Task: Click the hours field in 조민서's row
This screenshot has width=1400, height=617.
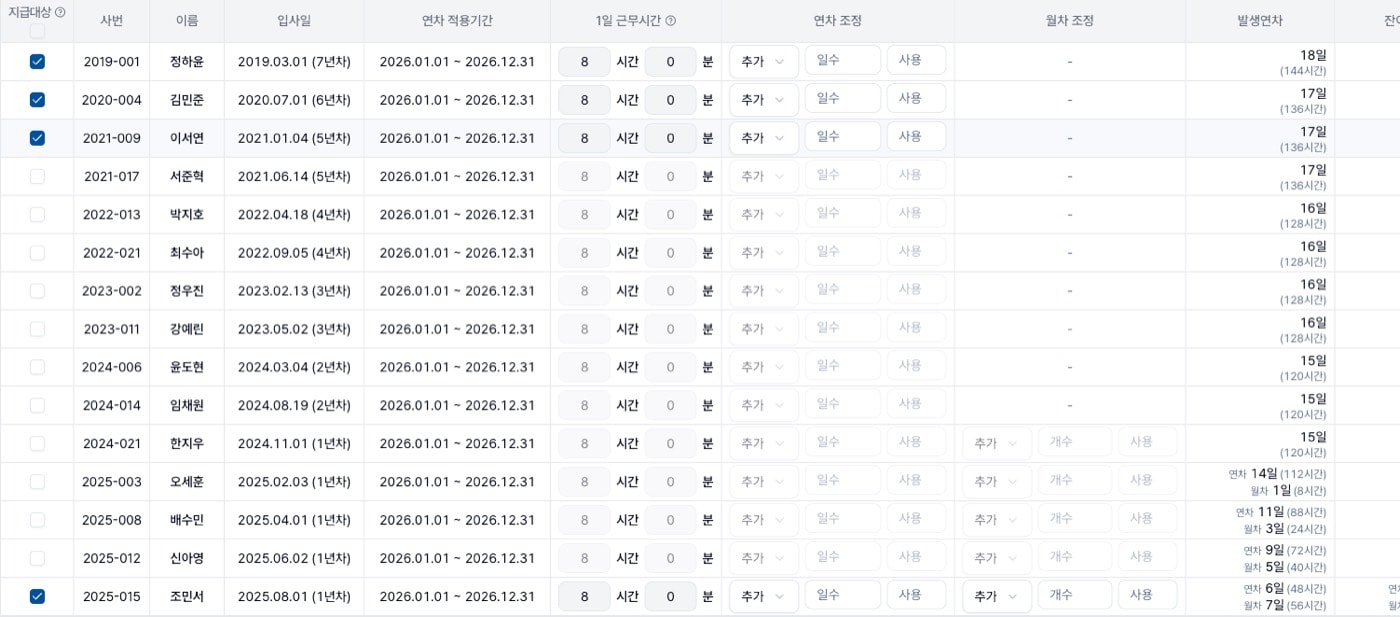Action: point(584,596)
